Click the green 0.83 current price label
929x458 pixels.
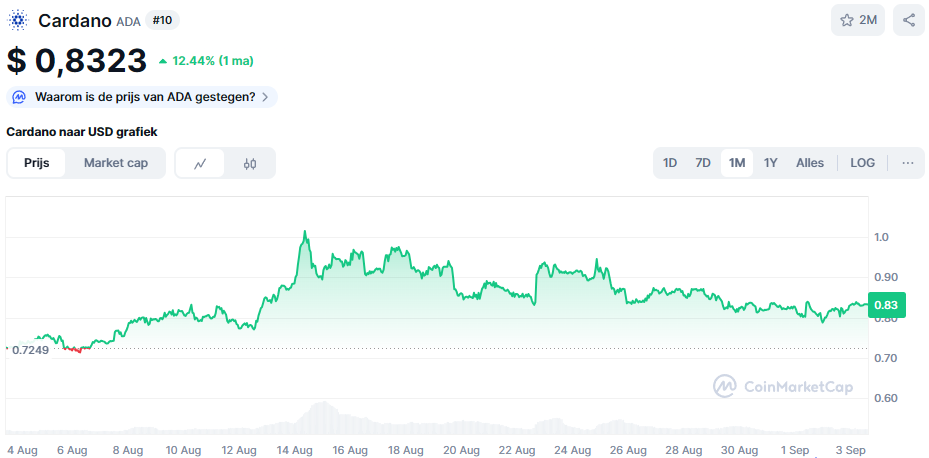click(886, 305)
